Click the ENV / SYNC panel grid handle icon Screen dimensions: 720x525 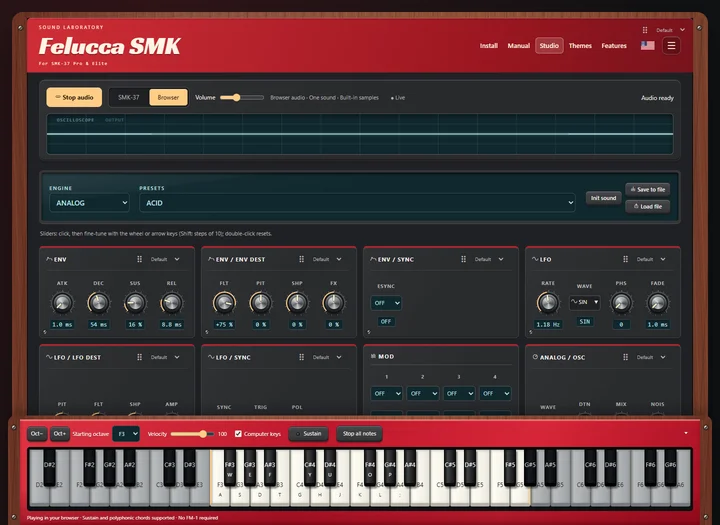[x=463, y=259]
